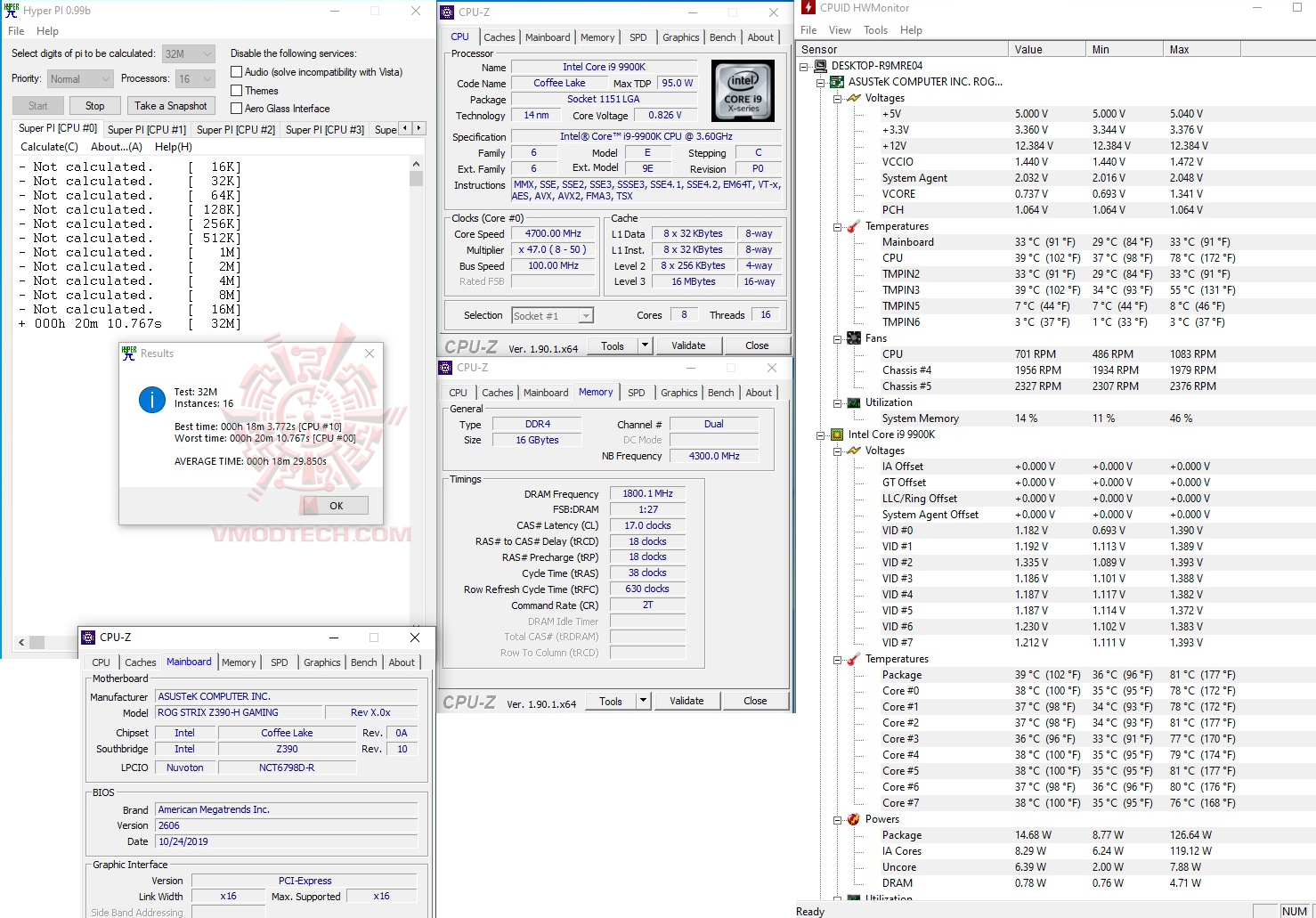Click Validate in the CPU-Z Memory window
1316x918 pixels.
click(x=686, y=701)
